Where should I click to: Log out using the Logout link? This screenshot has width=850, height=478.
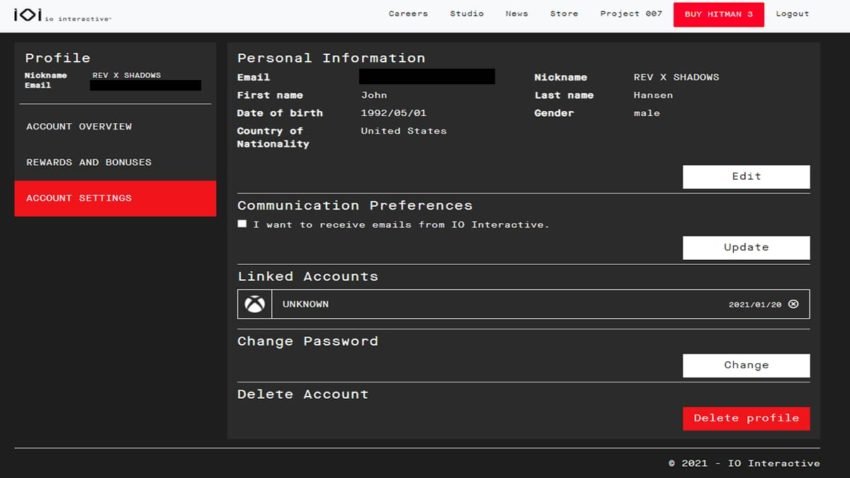(792, 14)
